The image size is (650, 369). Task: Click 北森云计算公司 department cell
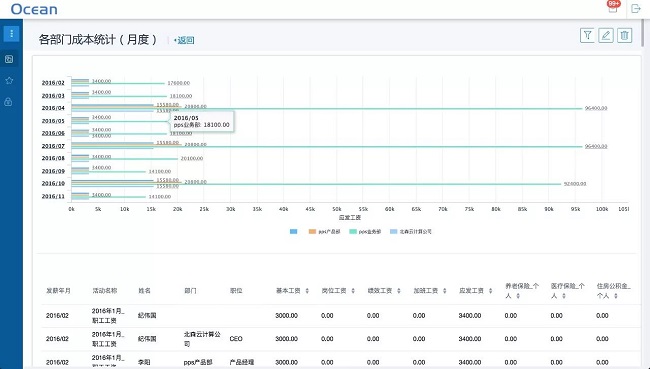(202, 339)
